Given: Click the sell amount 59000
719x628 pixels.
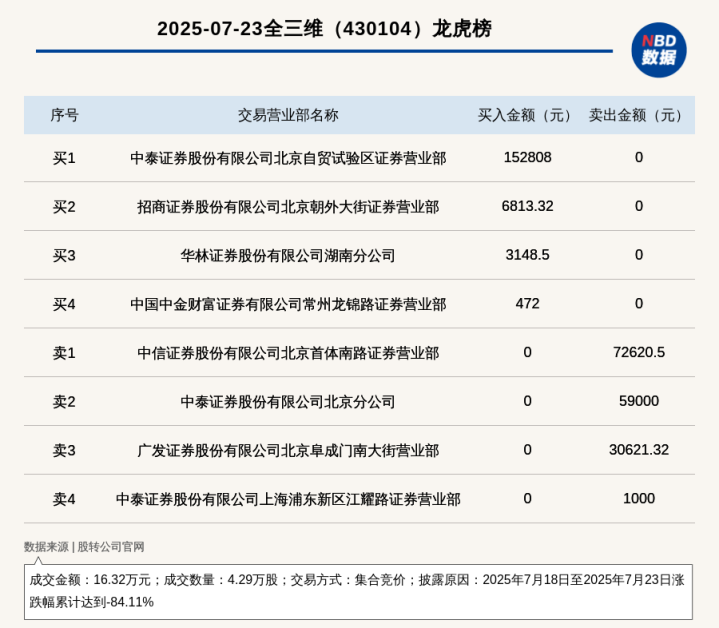Looking at the screenshot, I should coord(639,401).
